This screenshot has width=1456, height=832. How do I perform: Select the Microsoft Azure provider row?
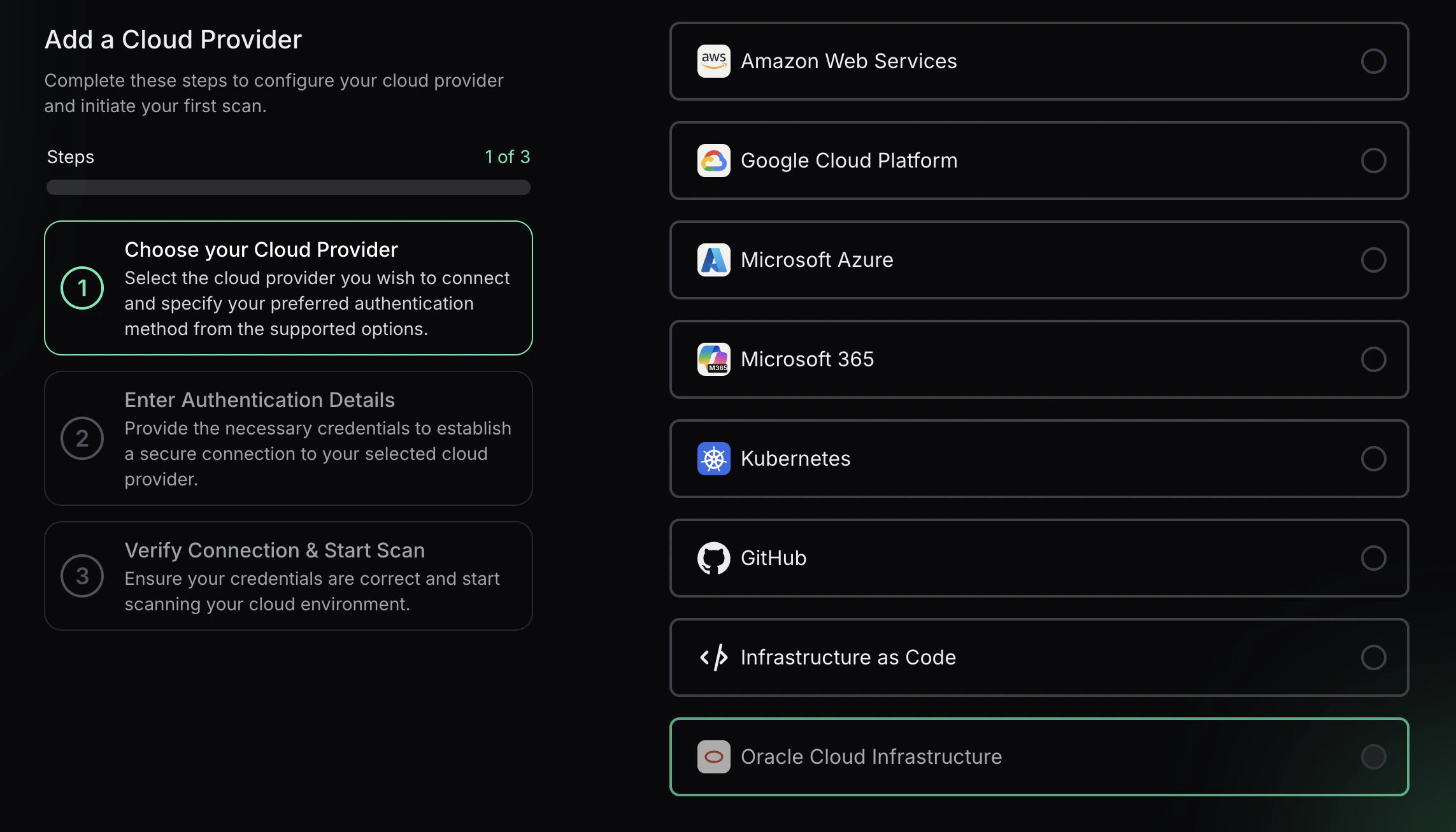click(1039, 260)
